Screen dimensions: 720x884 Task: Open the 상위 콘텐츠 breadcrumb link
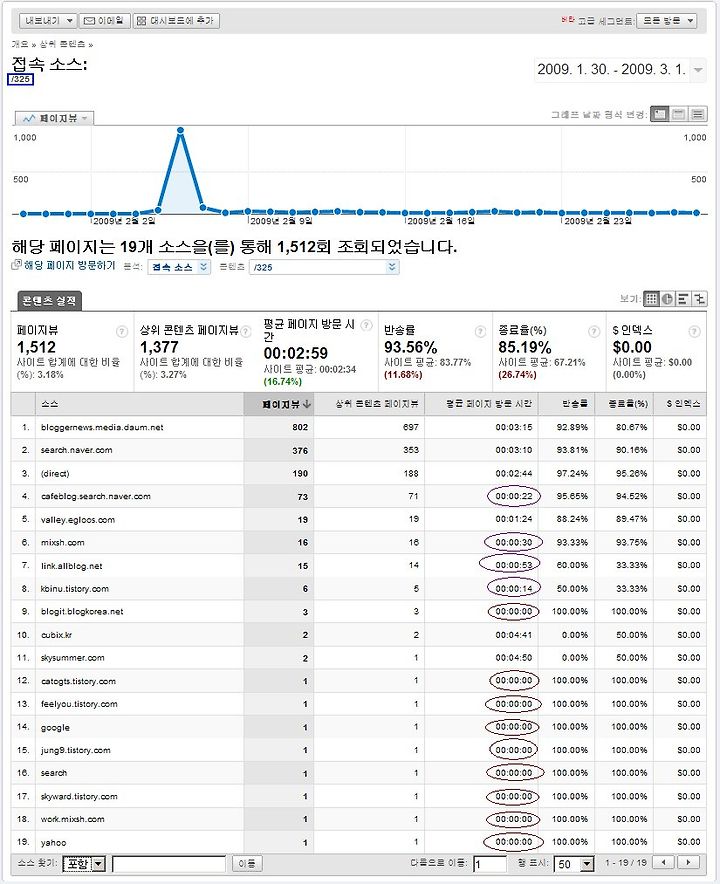point(62,44)
